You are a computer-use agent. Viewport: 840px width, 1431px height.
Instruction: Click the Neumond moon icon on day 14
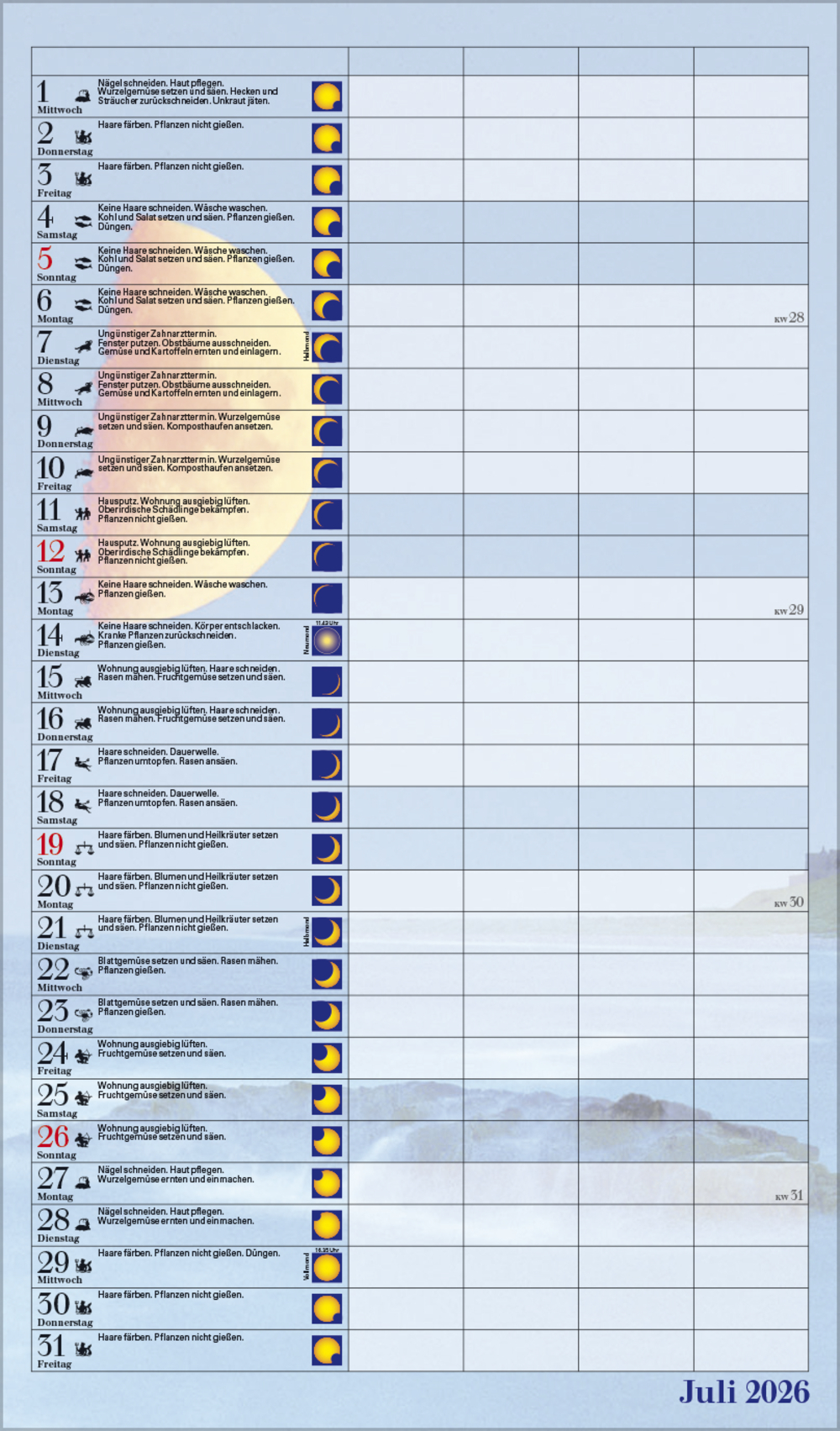click(328, 641)
